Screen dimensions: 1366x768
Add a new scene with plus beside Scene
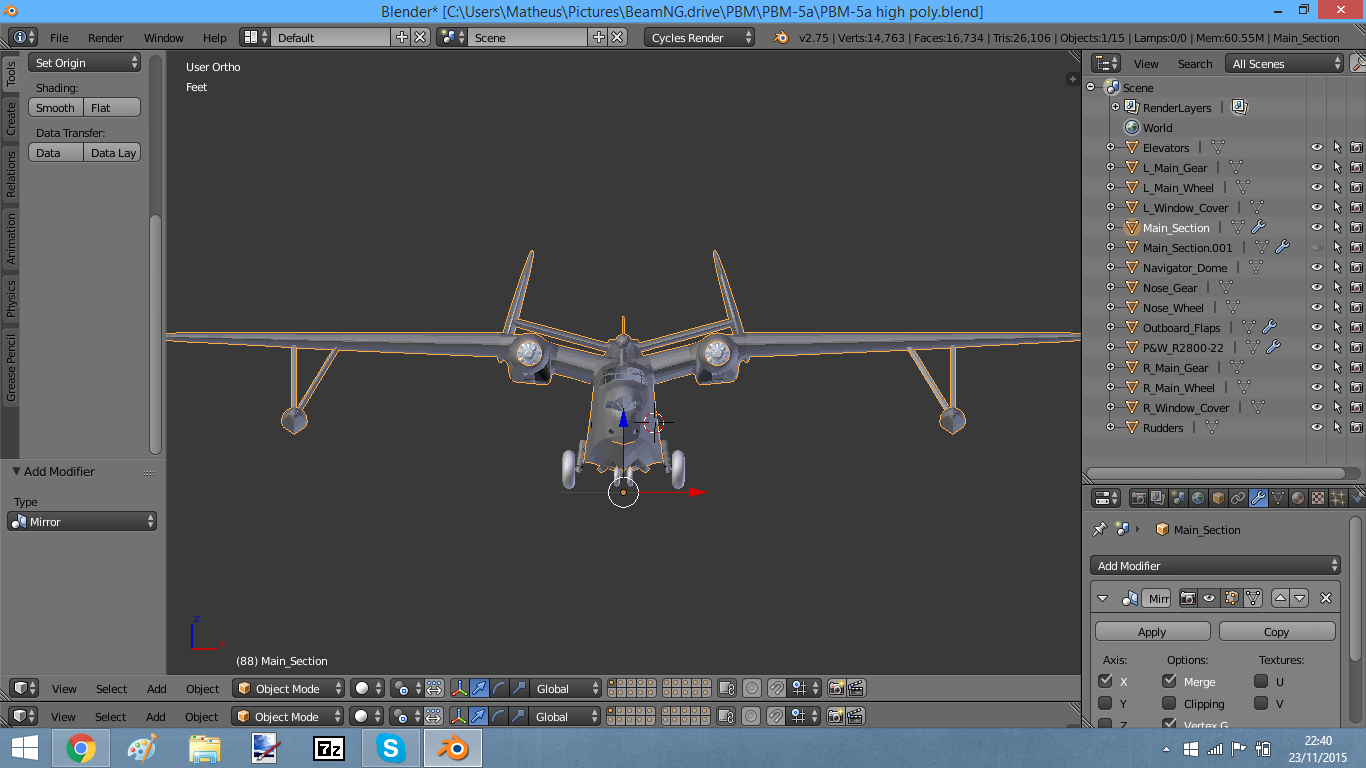(x=599, y=37)
